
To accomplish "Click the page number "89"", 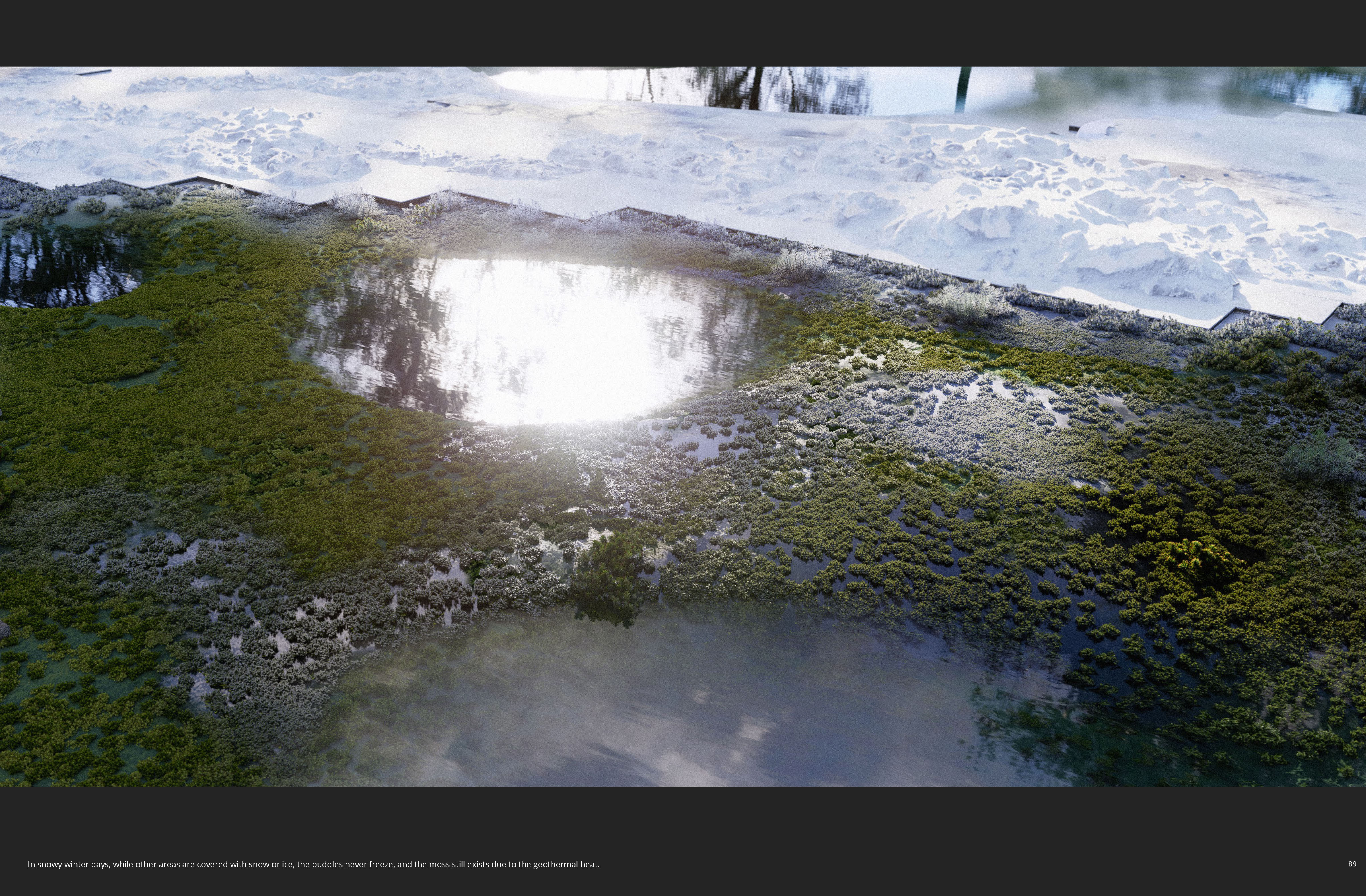I will (x=1352, y=863).
